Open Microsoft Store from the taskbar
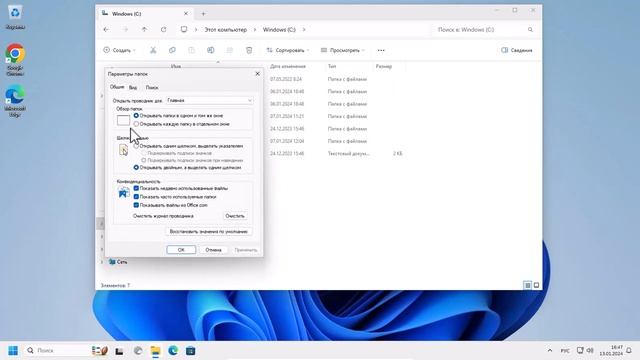Screen dimensions: 640x360 pos(191,351)
